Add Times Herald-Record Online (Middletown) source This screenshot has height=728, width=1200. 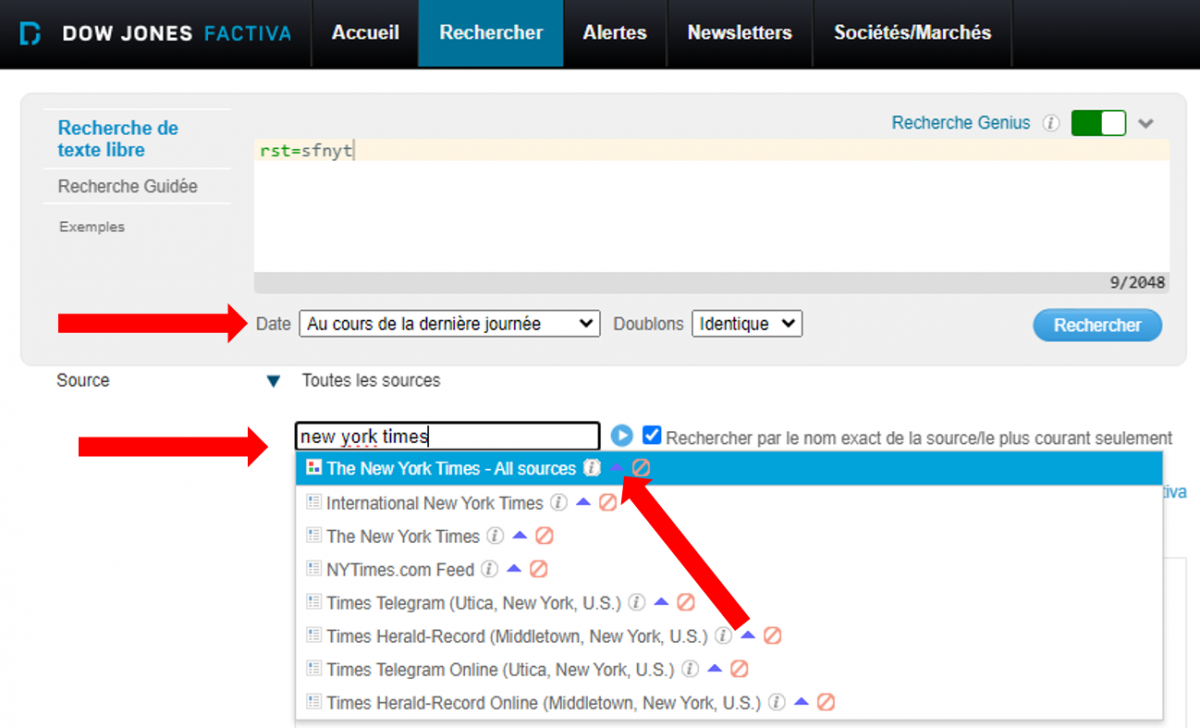pos(801,702)
